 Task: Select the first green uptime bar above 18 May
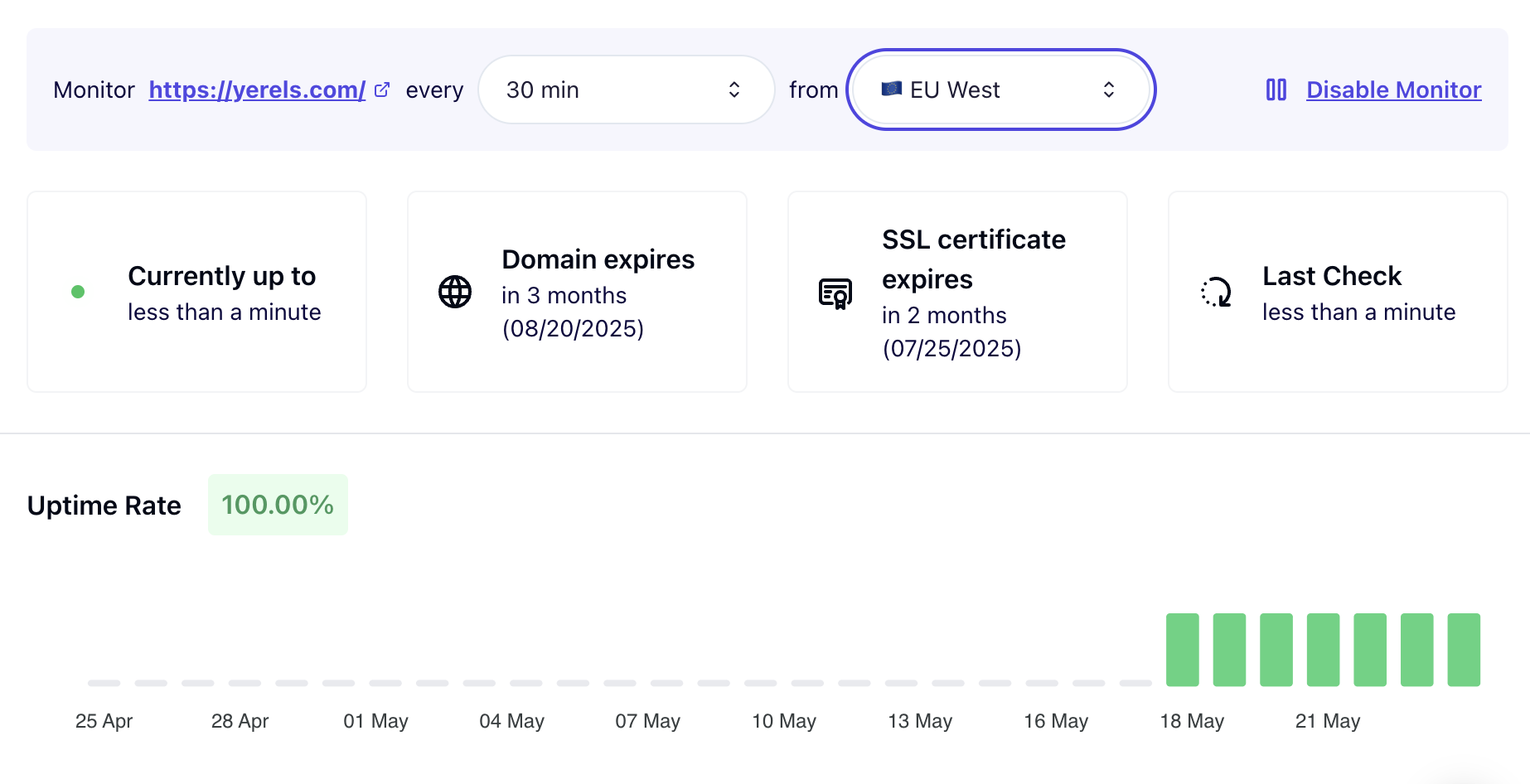coord(1183,650)
